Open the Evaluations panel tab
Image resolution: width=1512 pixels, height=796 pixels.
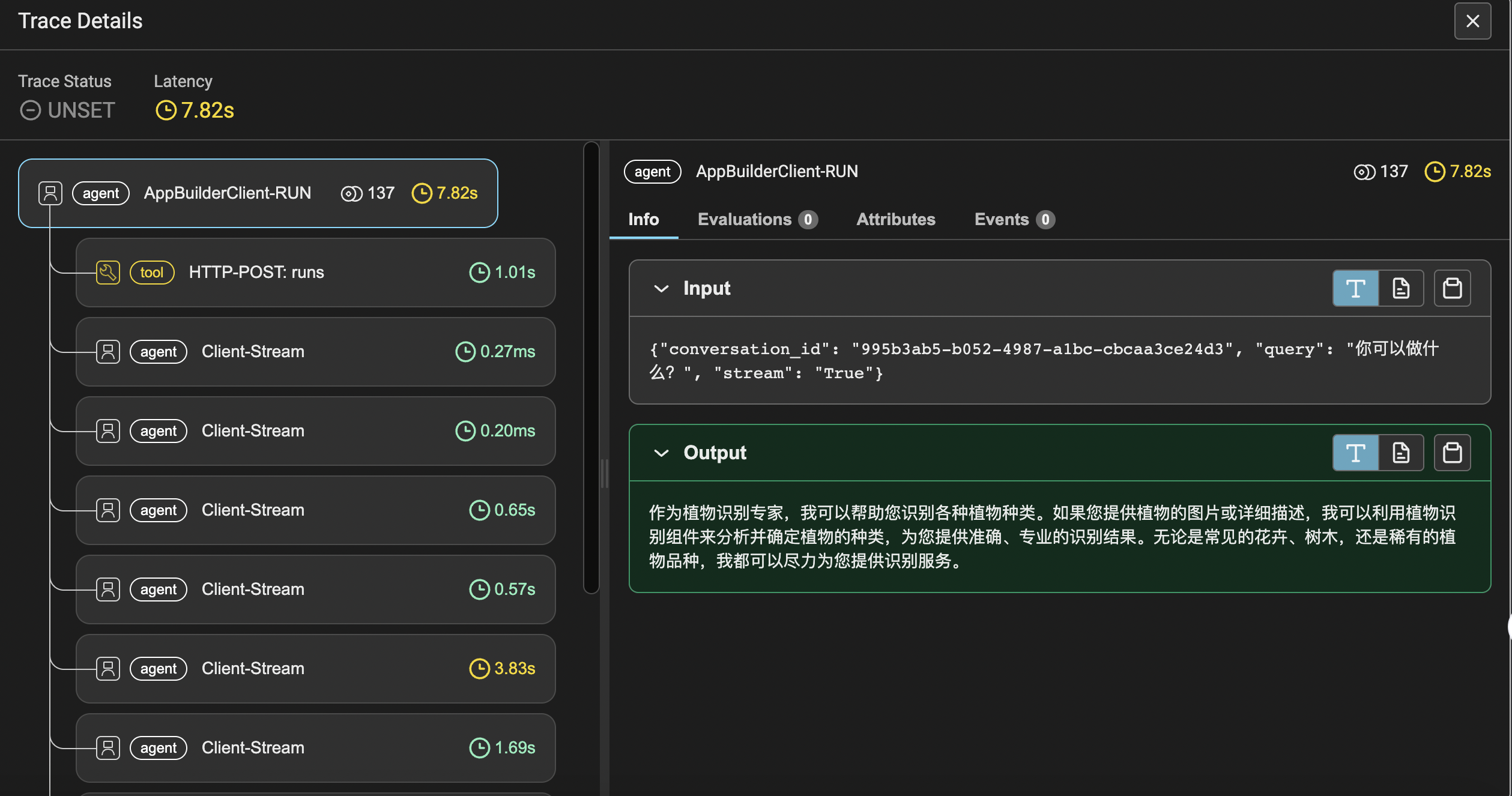(x=756, y=220)
